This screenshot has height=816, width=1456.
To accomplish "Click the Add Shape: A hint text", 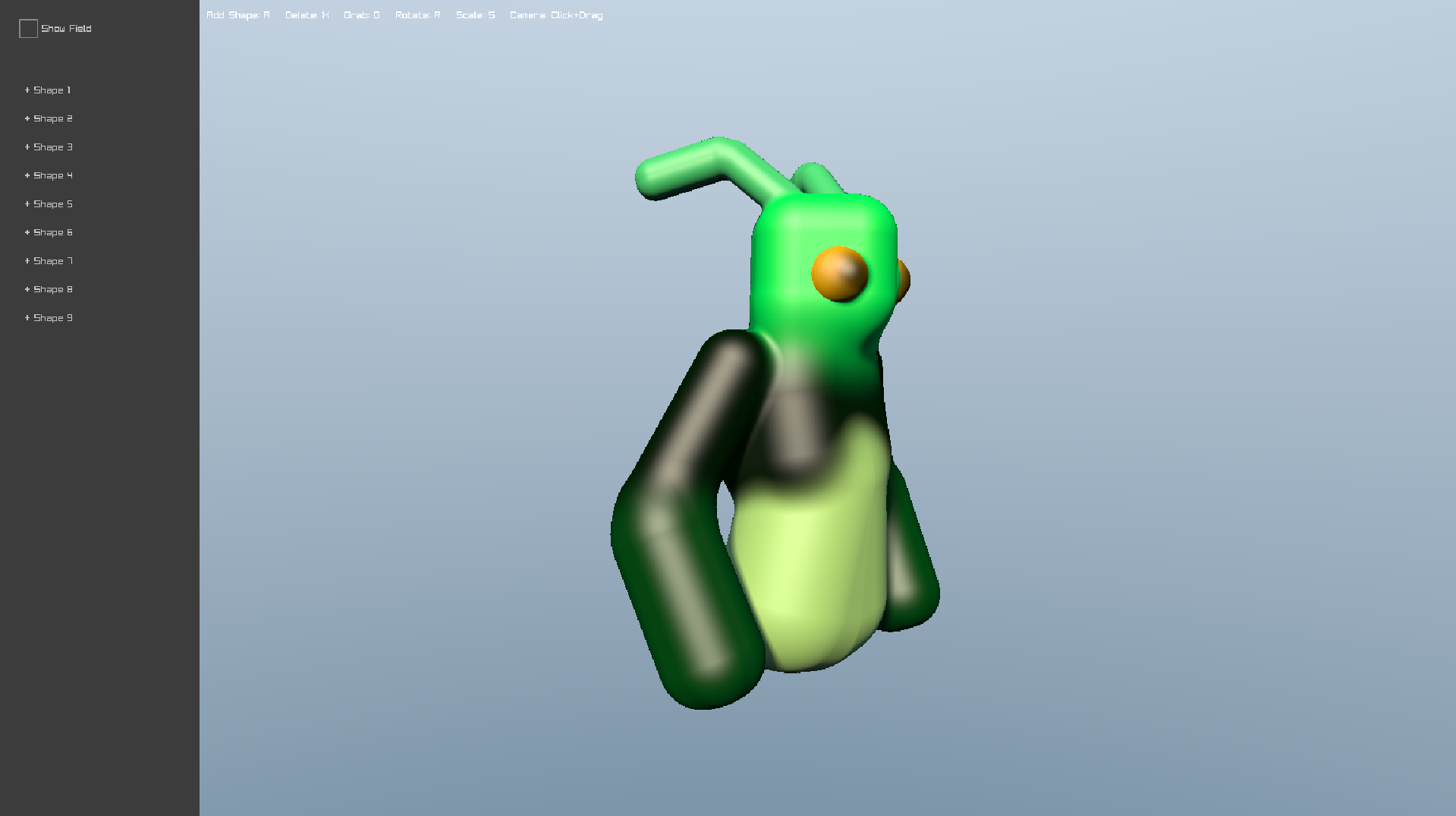I will point(238,15).
